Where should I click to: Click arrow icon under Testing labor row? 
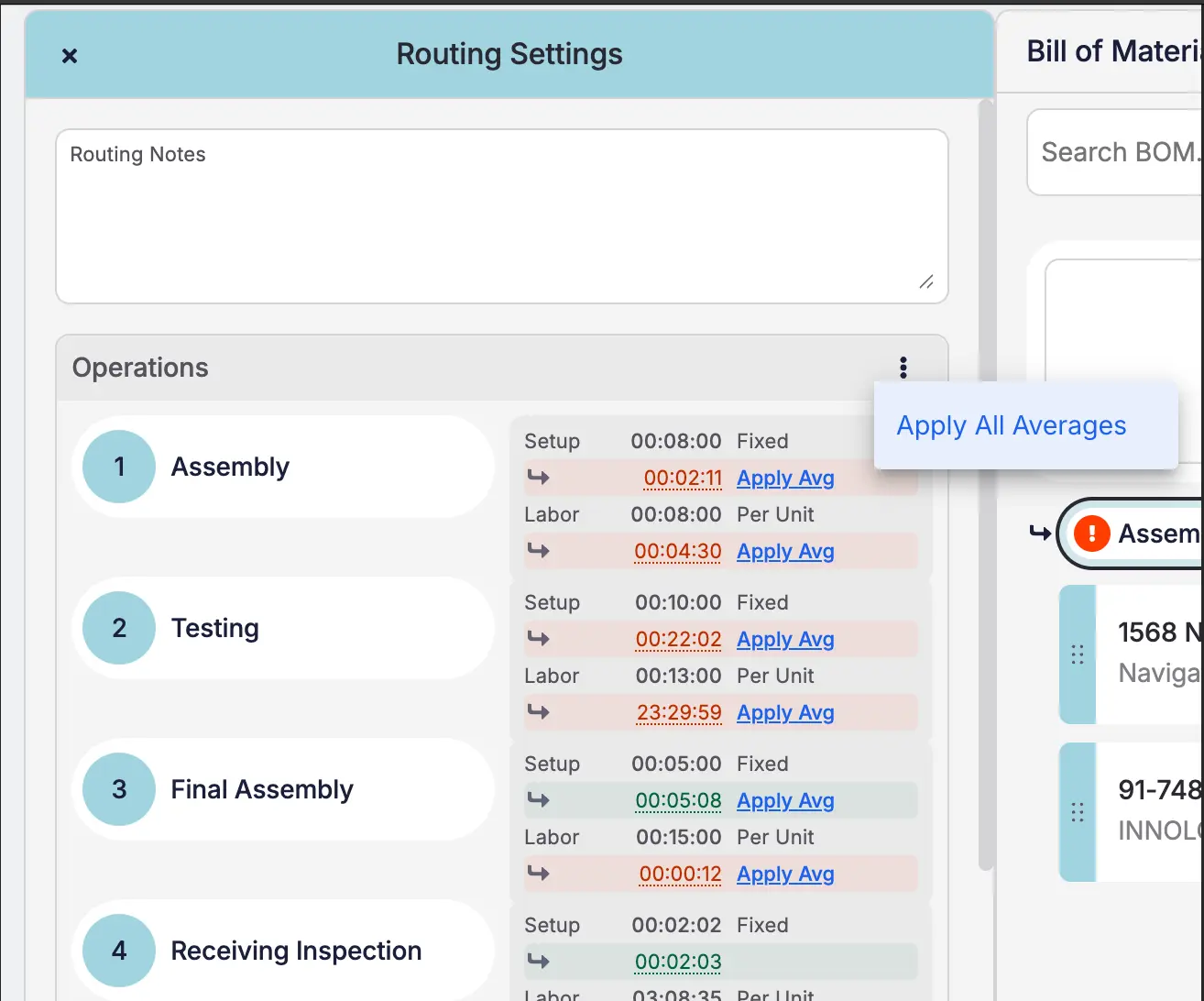539,712
